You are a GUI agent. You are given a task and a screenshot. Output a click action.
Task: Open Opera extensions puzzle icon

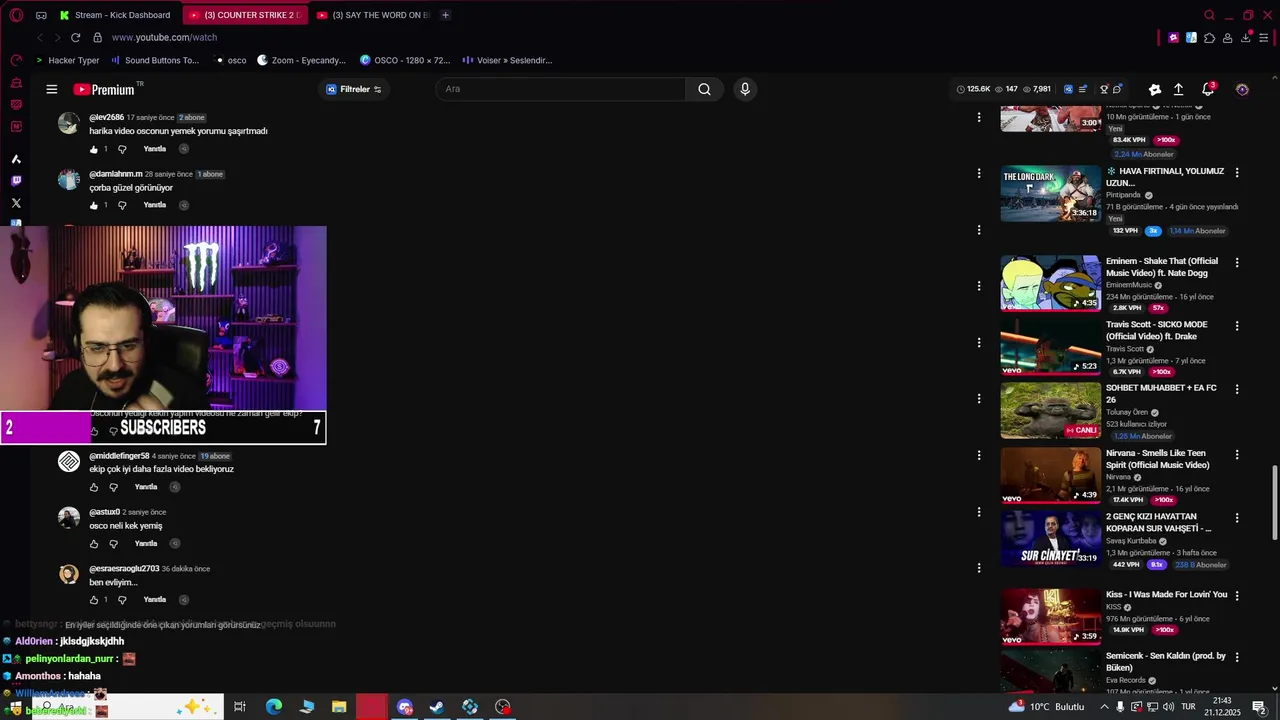[1209, 38]
